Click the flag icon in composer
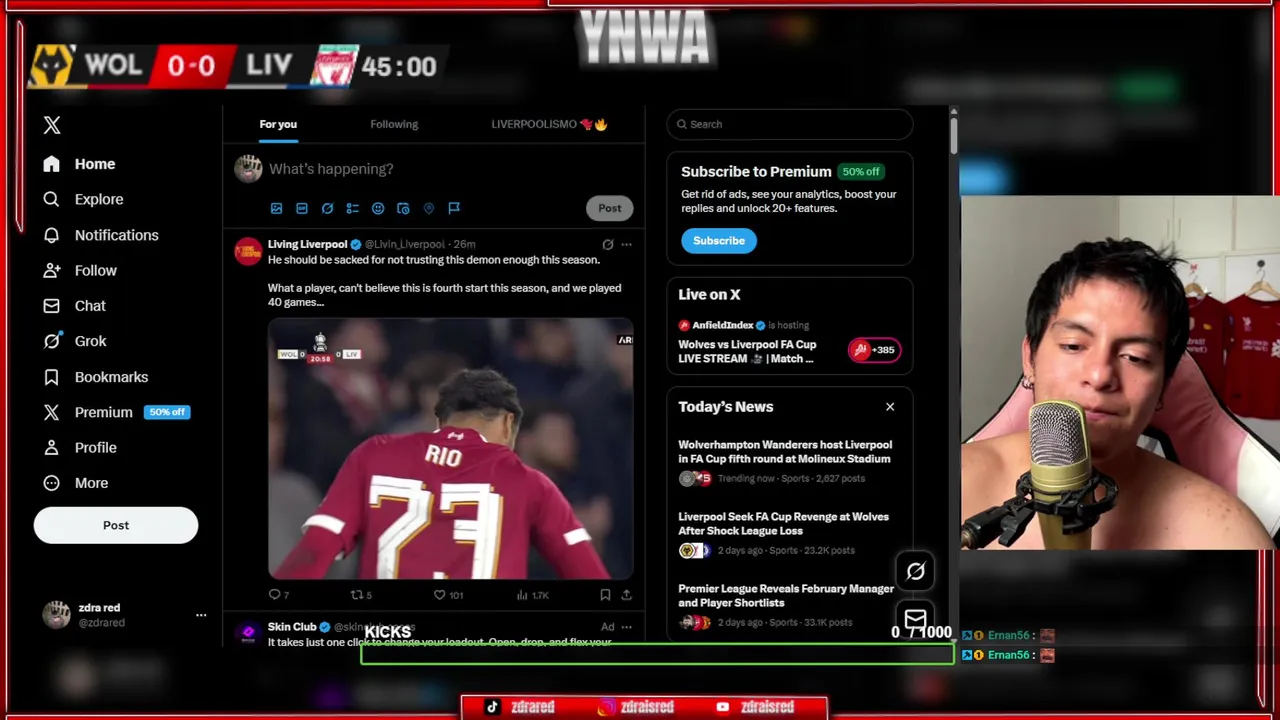Image resolution: width=1280 pixels, height=720 pixels. point(454,208)
